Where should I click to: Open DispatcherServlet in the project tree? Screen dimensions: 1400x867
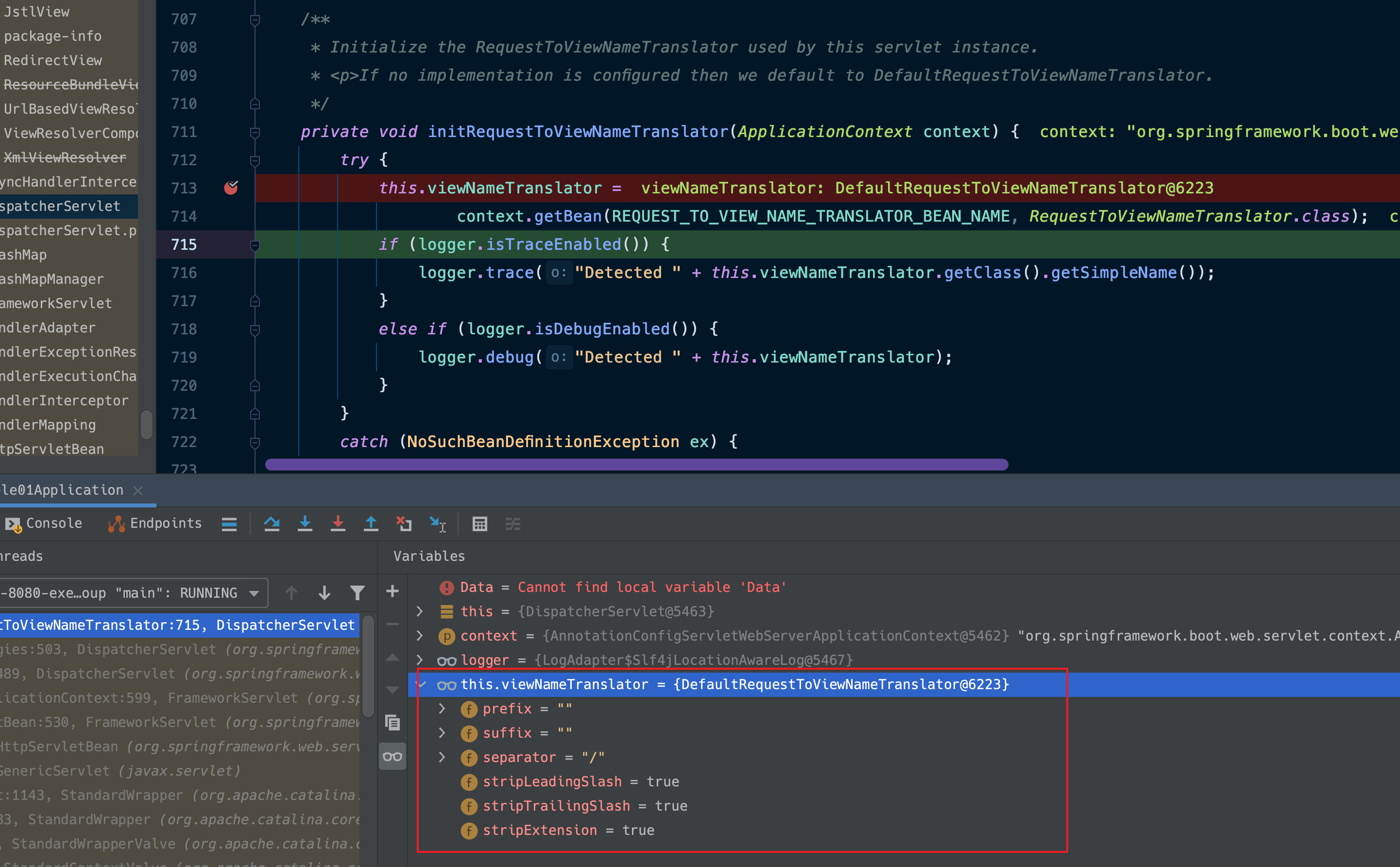60,207
